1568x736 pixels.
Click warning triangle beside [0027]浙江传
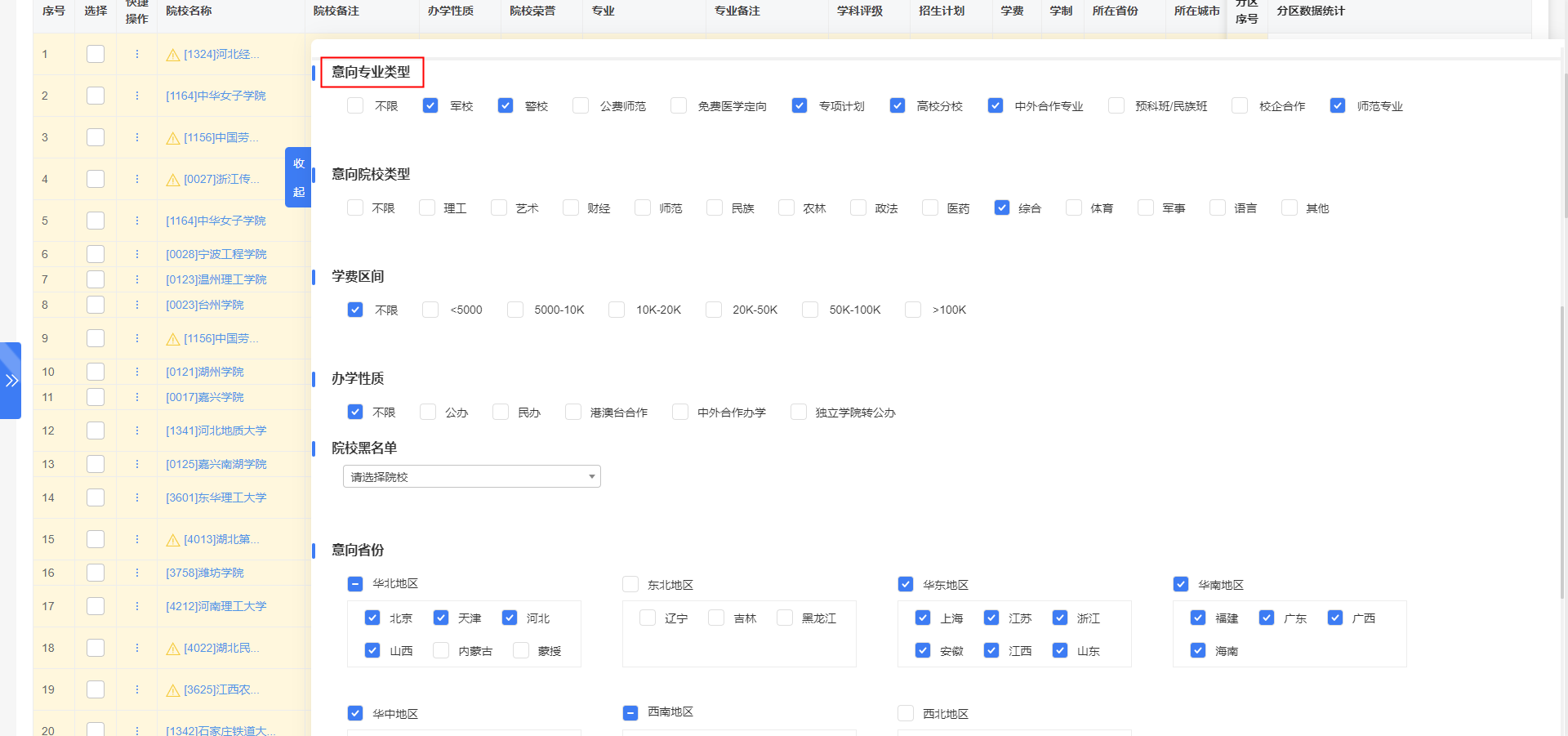[172, 179]
